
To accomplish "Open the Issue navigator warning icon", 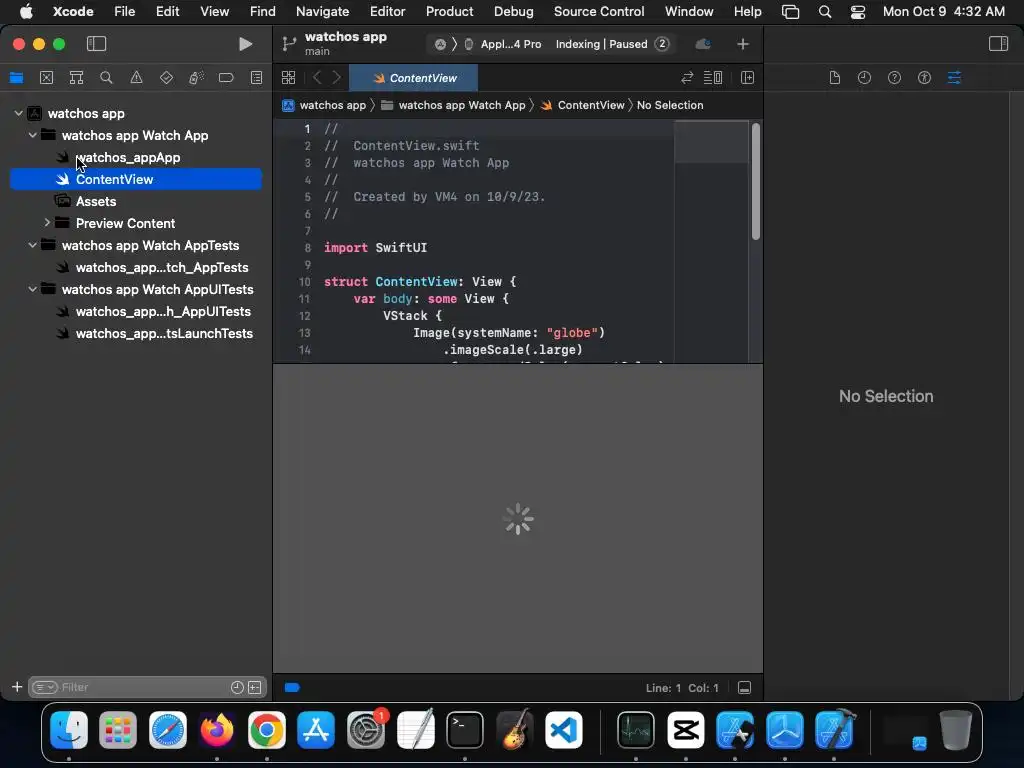I will tap(136, 78).
